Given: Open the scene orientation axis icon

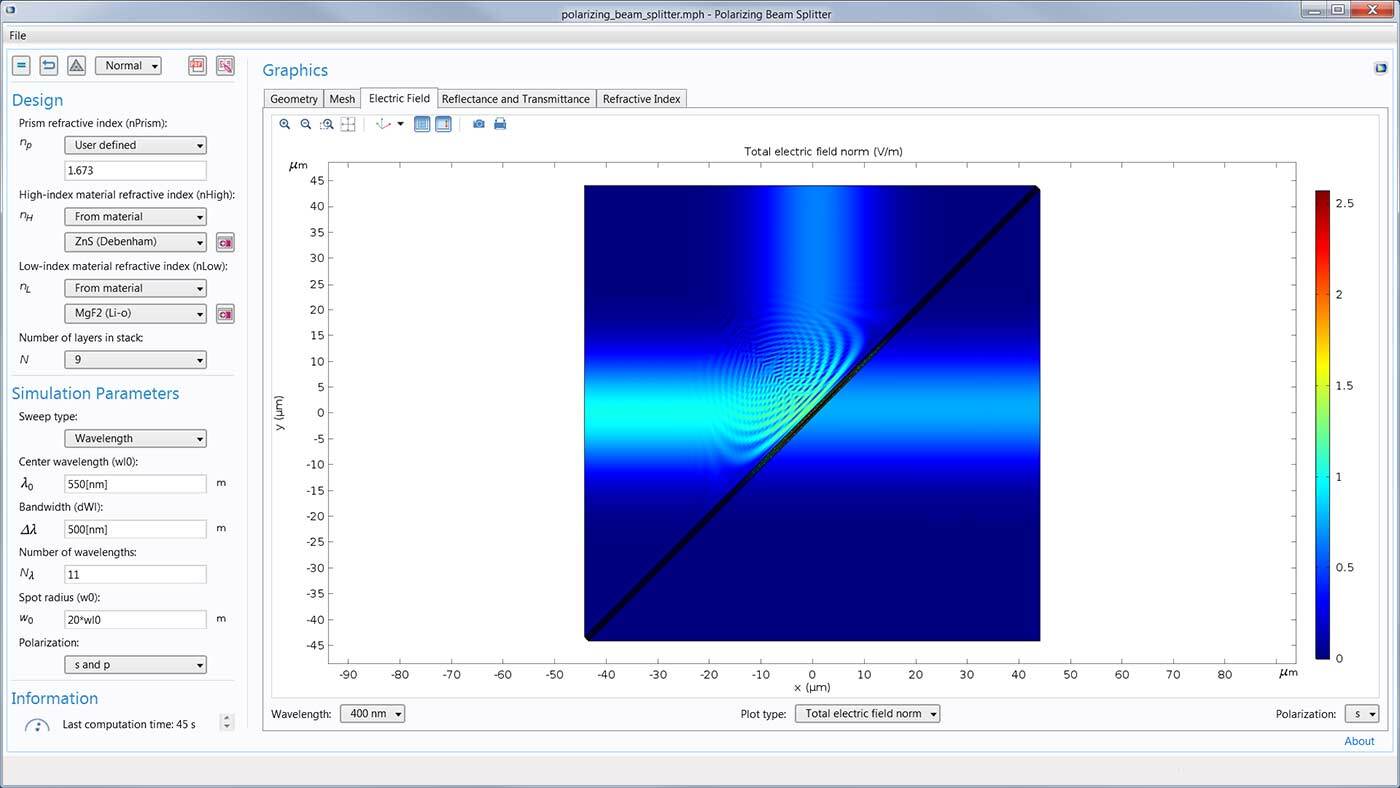Looking at the screenshot, I should click(385, 124).
